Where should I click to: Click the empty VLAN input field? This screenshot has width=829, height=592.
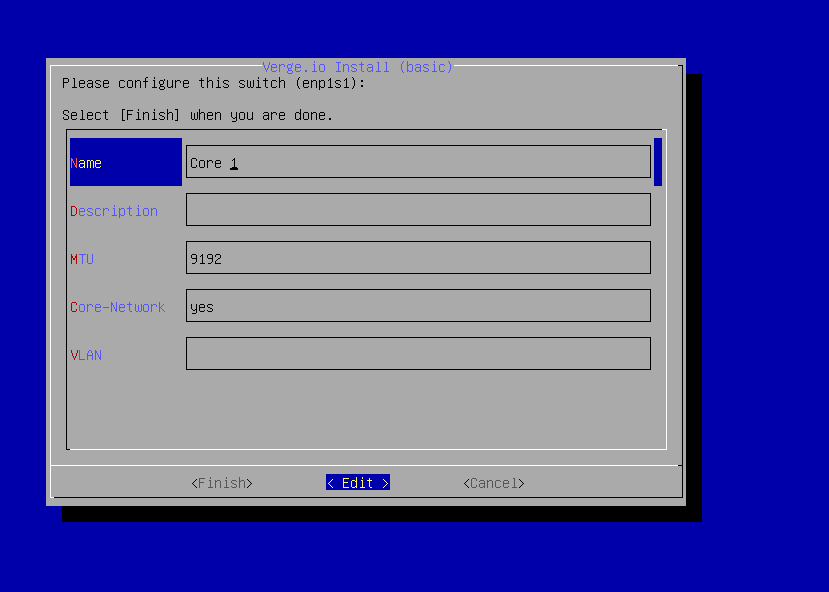[x=417, y=353]
